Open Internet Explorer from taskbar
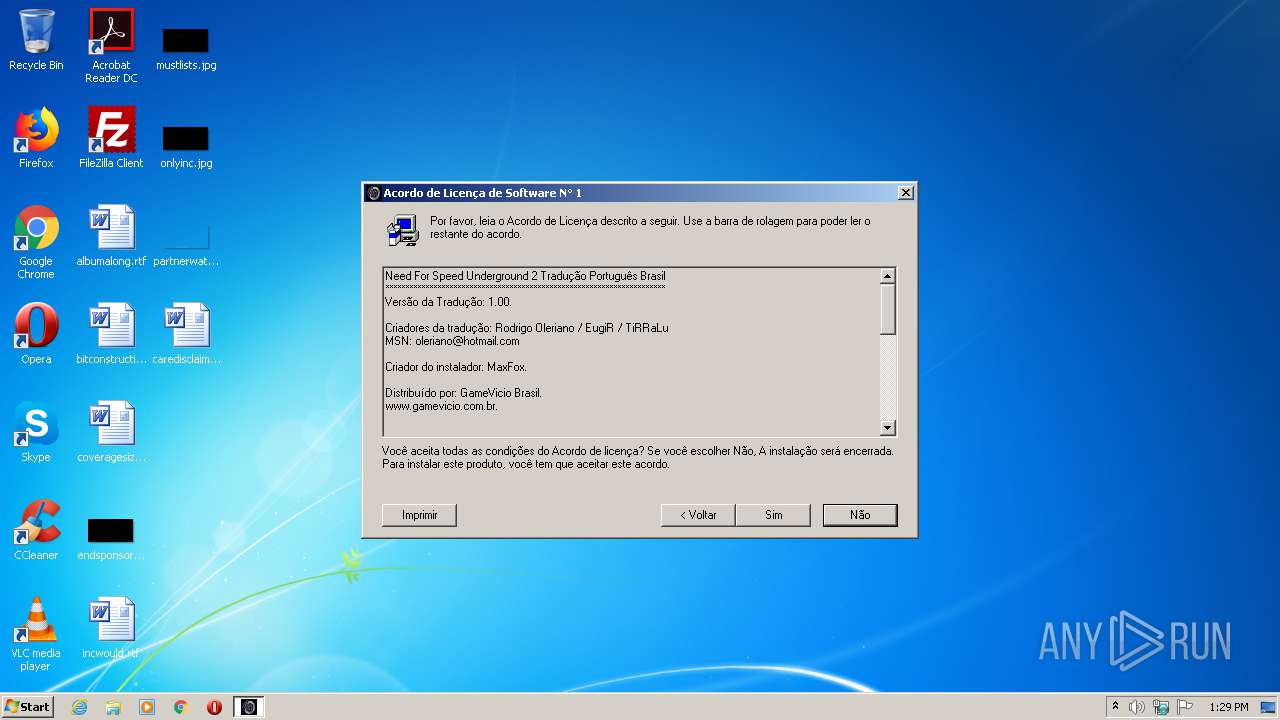The width and height of the screenshot is (1280, 720). 80,707
